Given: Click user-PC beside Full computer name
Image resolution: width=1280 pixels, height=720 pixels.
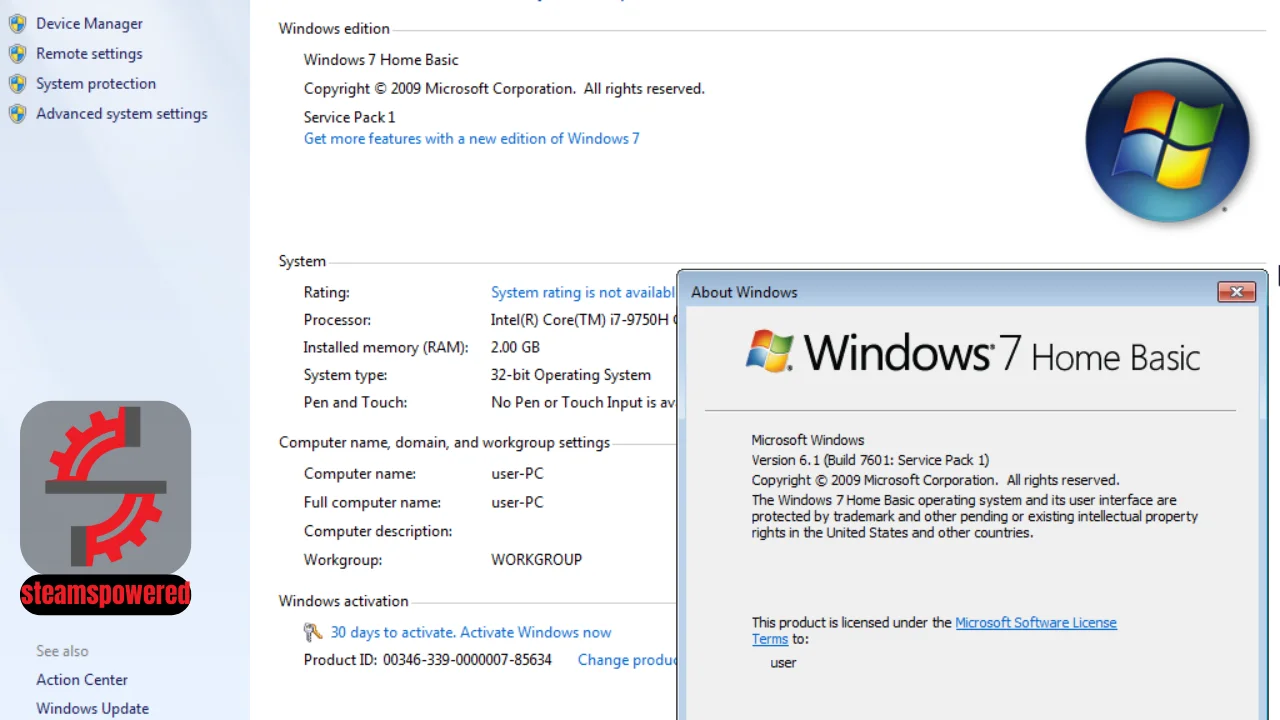Looking at the screenshot, I should tap(517, 502).
